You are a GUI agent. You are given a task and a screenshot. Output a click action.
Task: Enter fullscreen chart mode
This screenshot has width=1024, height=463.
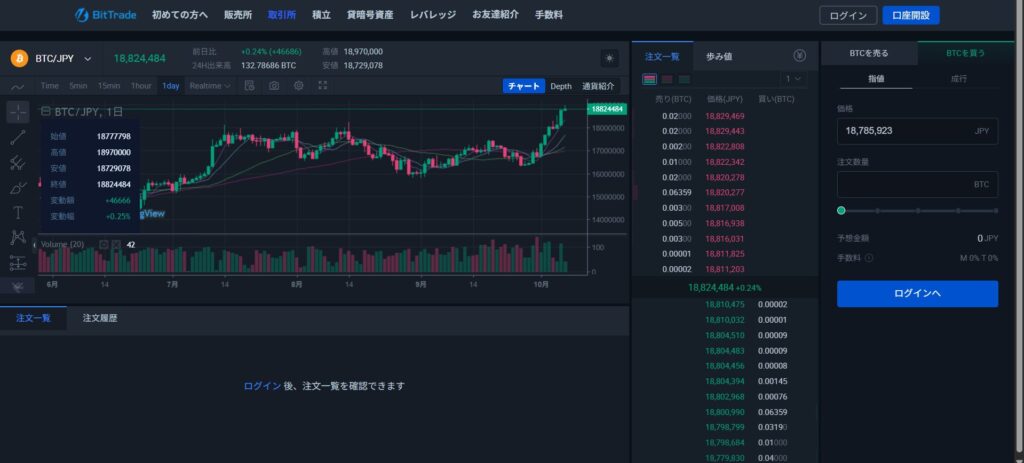[322, 86]
